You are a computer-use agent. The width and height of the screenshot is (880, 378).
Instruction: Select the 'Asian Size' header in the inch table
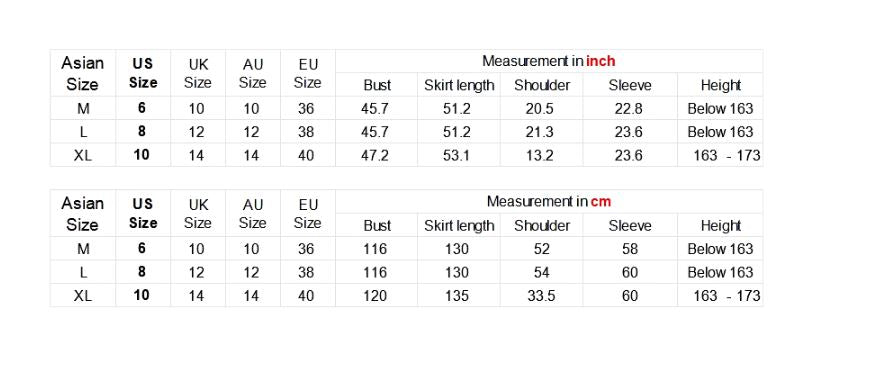(82, 73)
